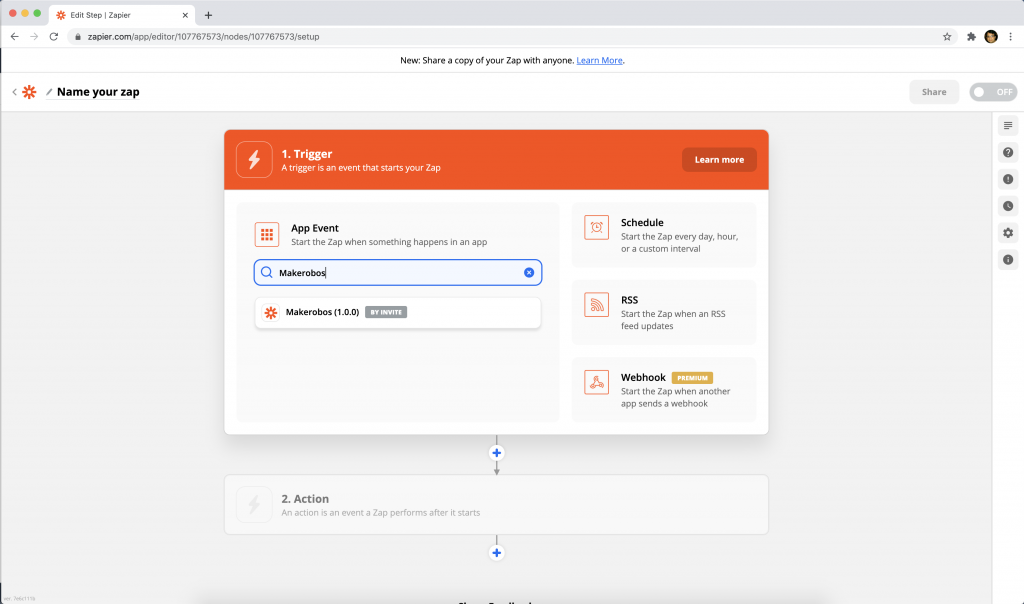Go back in browser history
This screenshot has height=604, width=1024.
(14, 37)
